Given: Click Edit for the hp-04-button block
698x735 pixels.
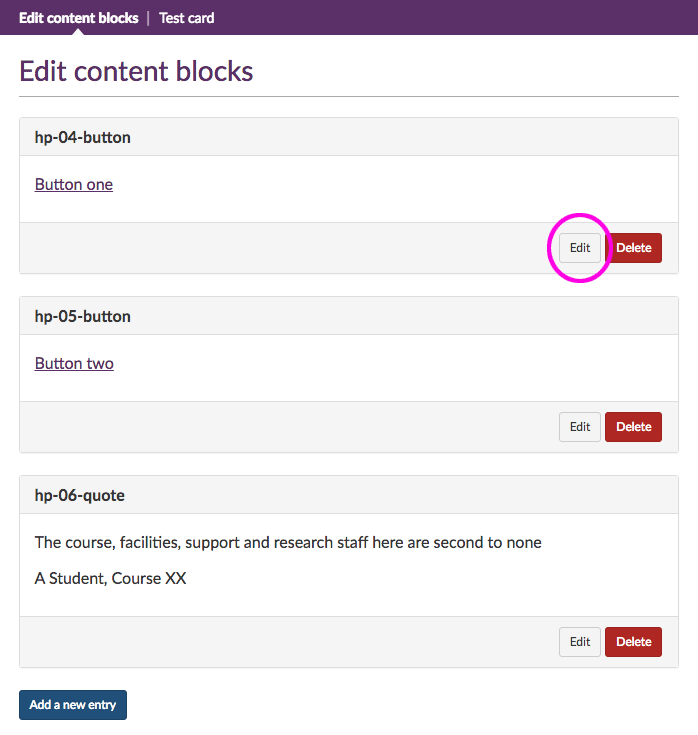Looking at the screenshot, I should pyautogui.click(x=580, y=248).
